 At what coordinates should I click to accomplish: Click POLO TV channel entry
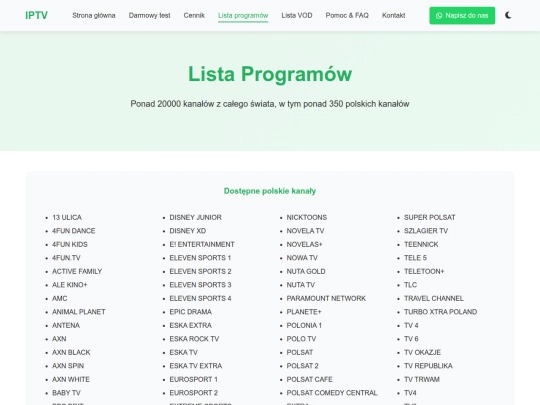(x=301, y=339)
